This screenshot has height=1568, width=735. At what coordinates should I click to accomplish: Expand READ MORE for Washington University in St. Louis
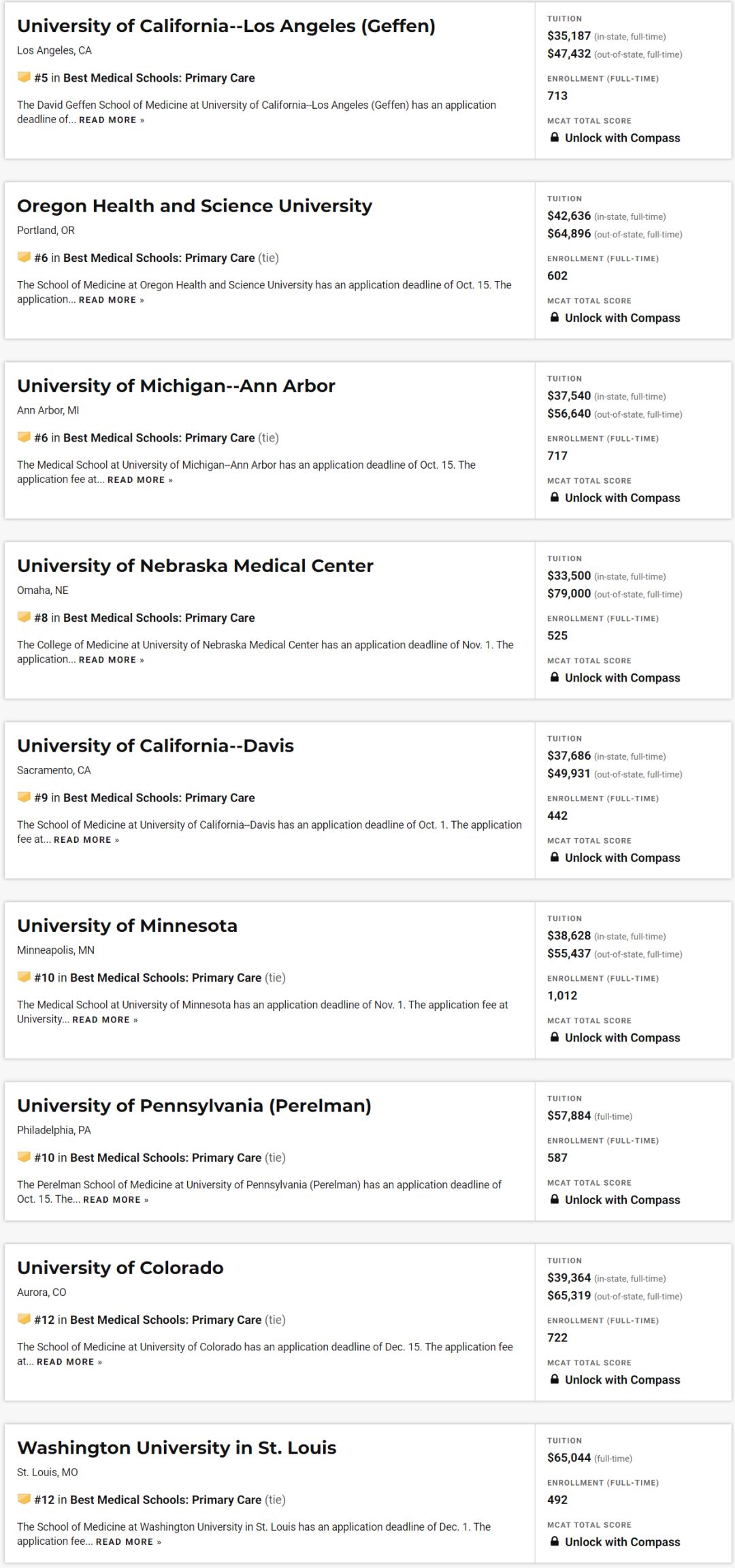[x=129, y=1542]
